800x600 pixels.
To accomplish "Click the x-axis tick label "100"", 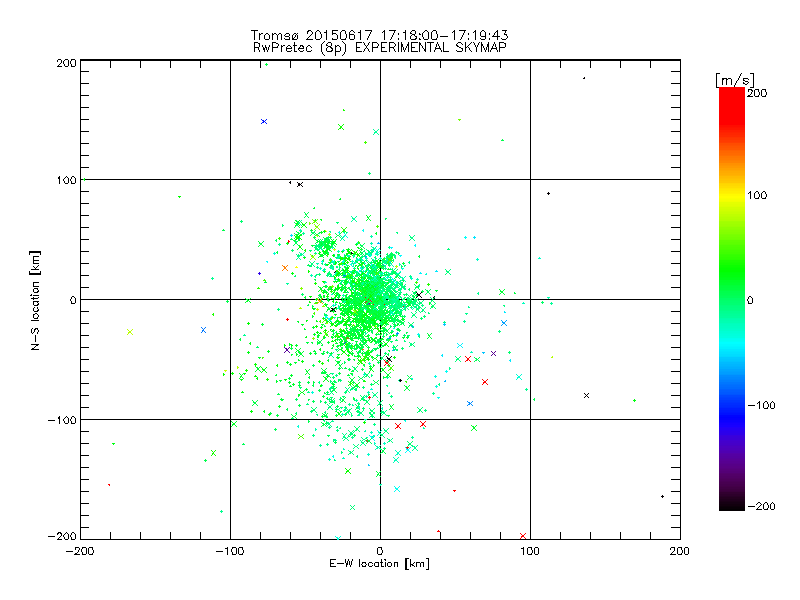I will 530,552.
